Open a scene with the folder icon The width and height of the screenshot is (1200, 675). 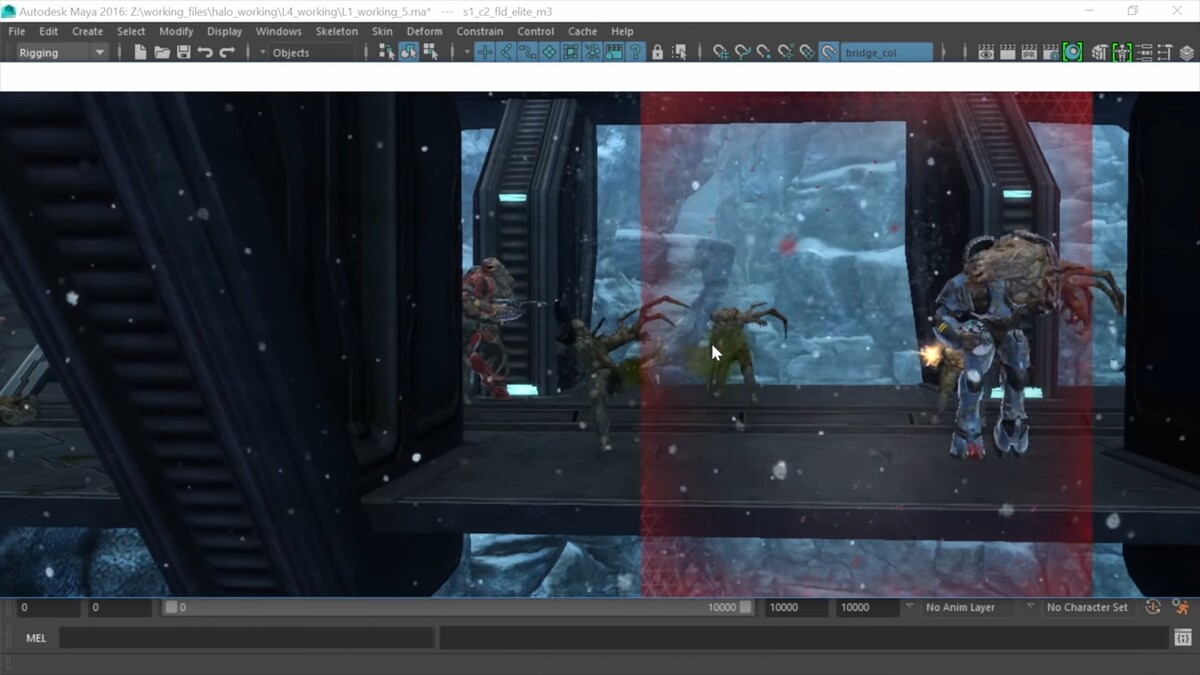coord(162,51)
